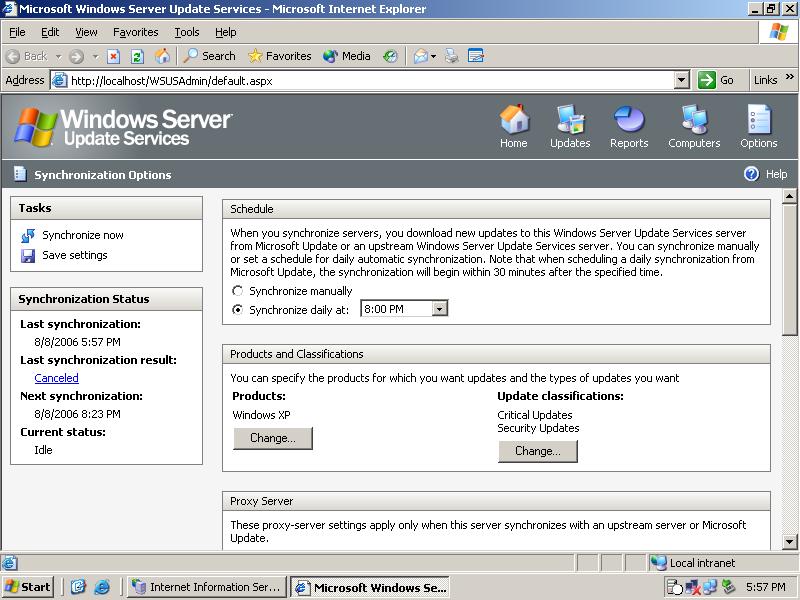Open the Mail button dropdown arrow
800x600 pixels.
[433, 56]
